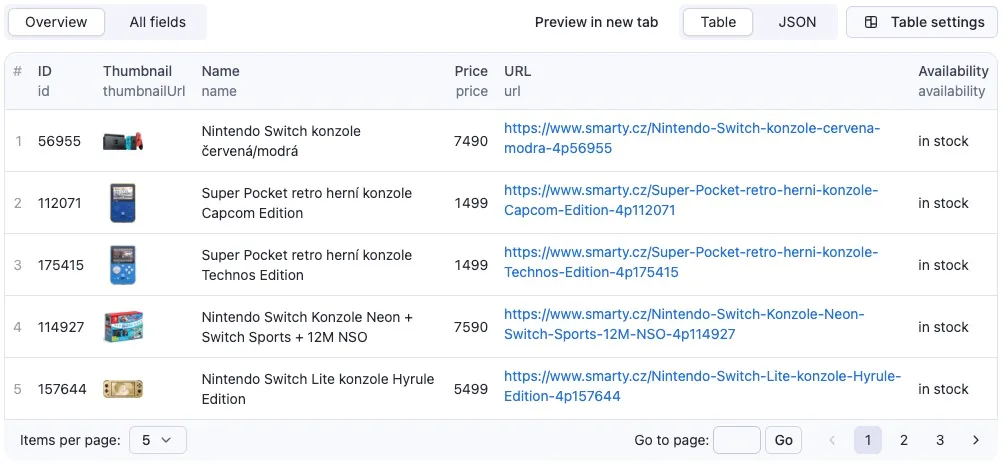Click the ID cell 157644
This screenshot has width=1004, height=465.
(x=61, y=389)
